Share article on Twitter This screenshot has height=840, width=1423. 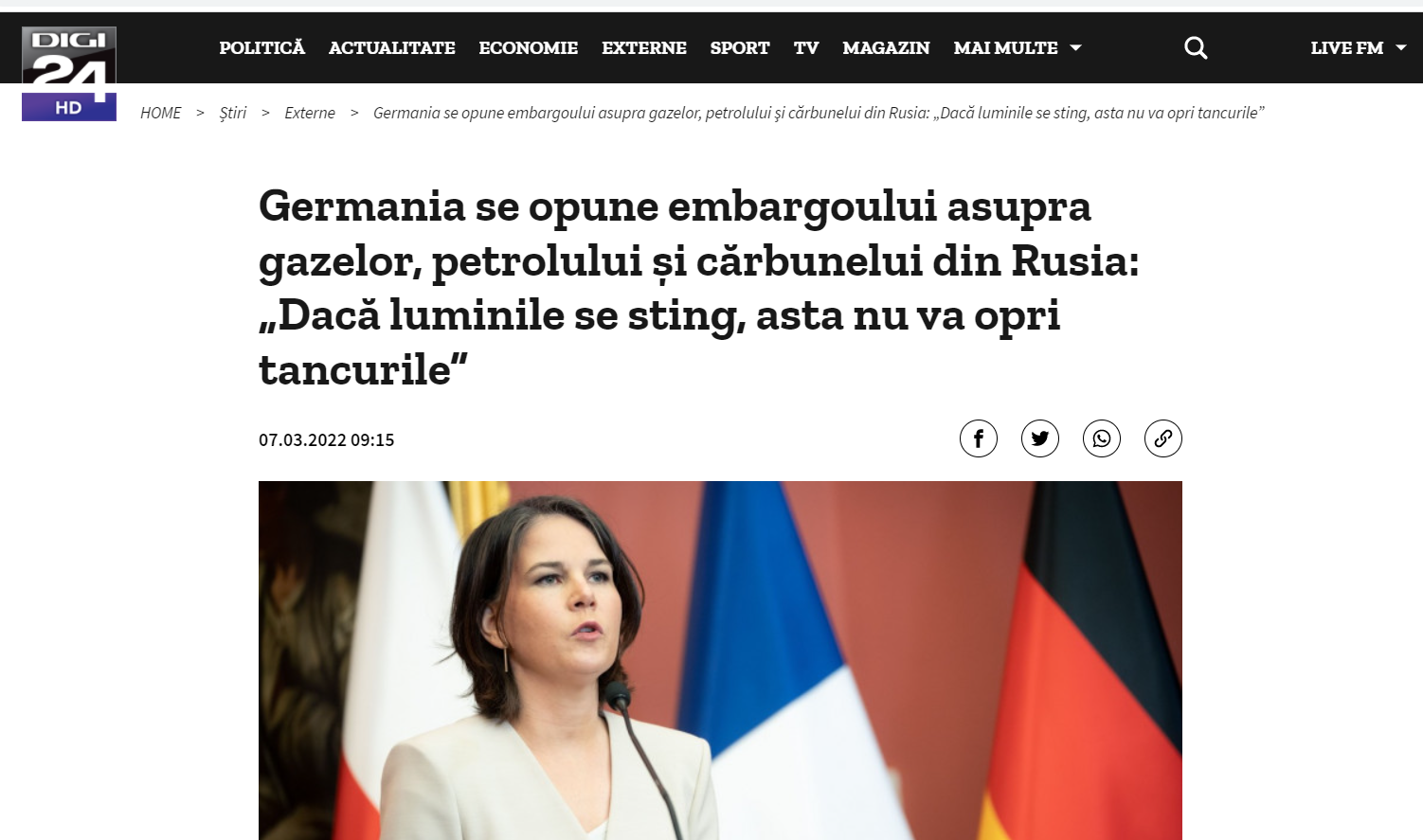point(1040,438)
